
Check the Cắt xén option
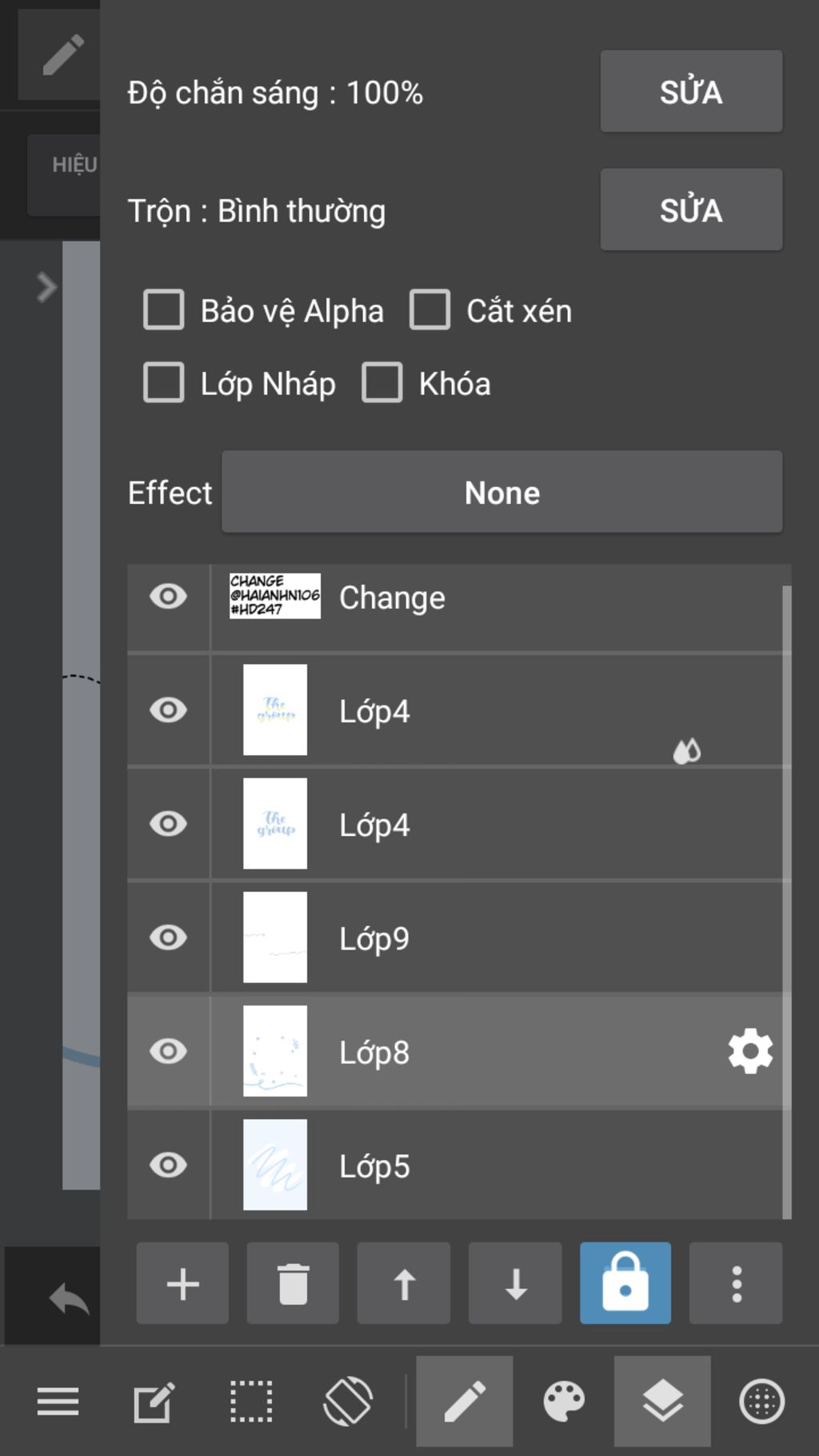429,310
